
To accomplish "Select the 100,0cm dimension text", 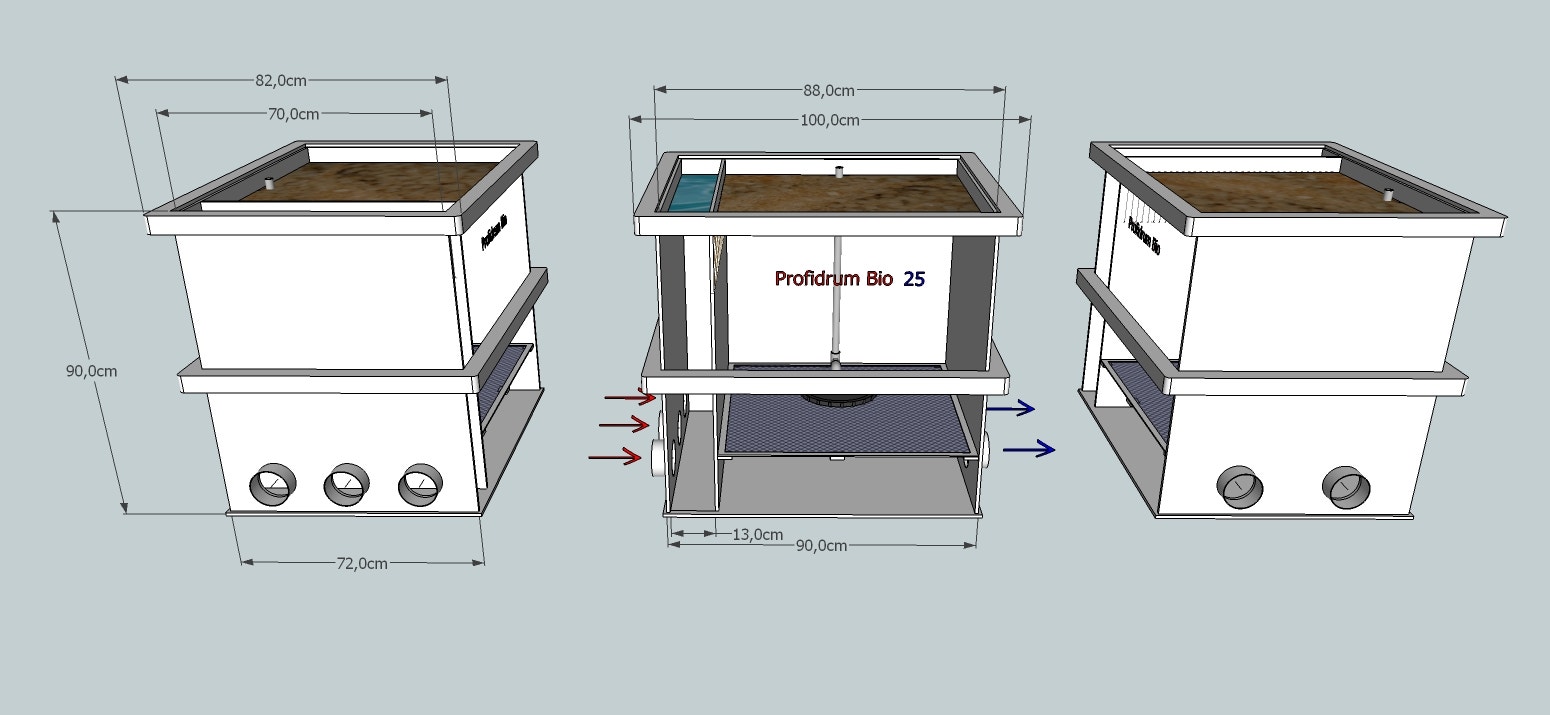I will 830,120.
